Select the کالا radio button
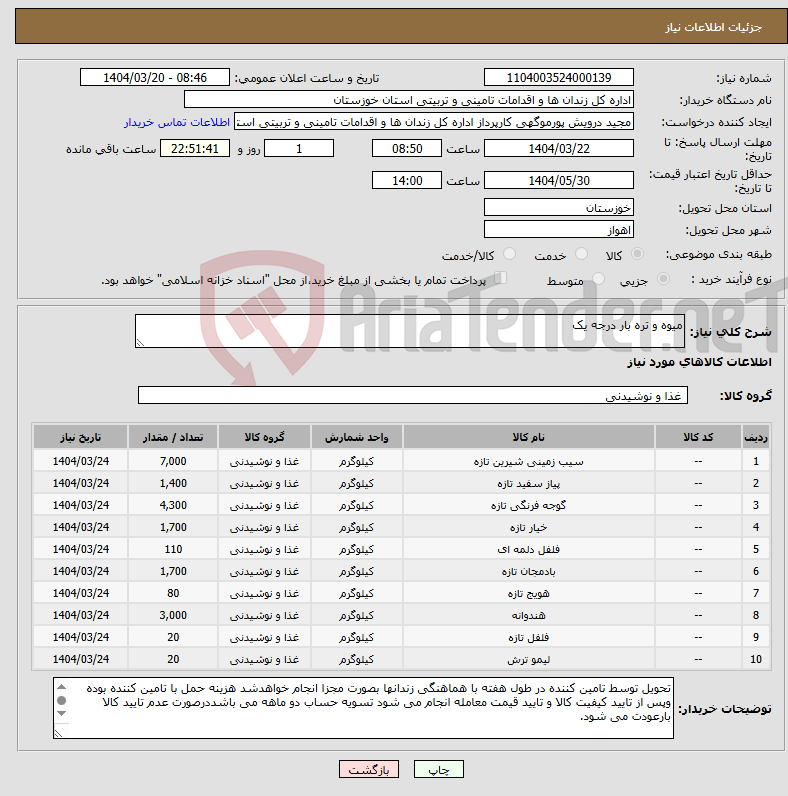The width and height of the screenshot is (788, 796). click(x=637, y=254)
